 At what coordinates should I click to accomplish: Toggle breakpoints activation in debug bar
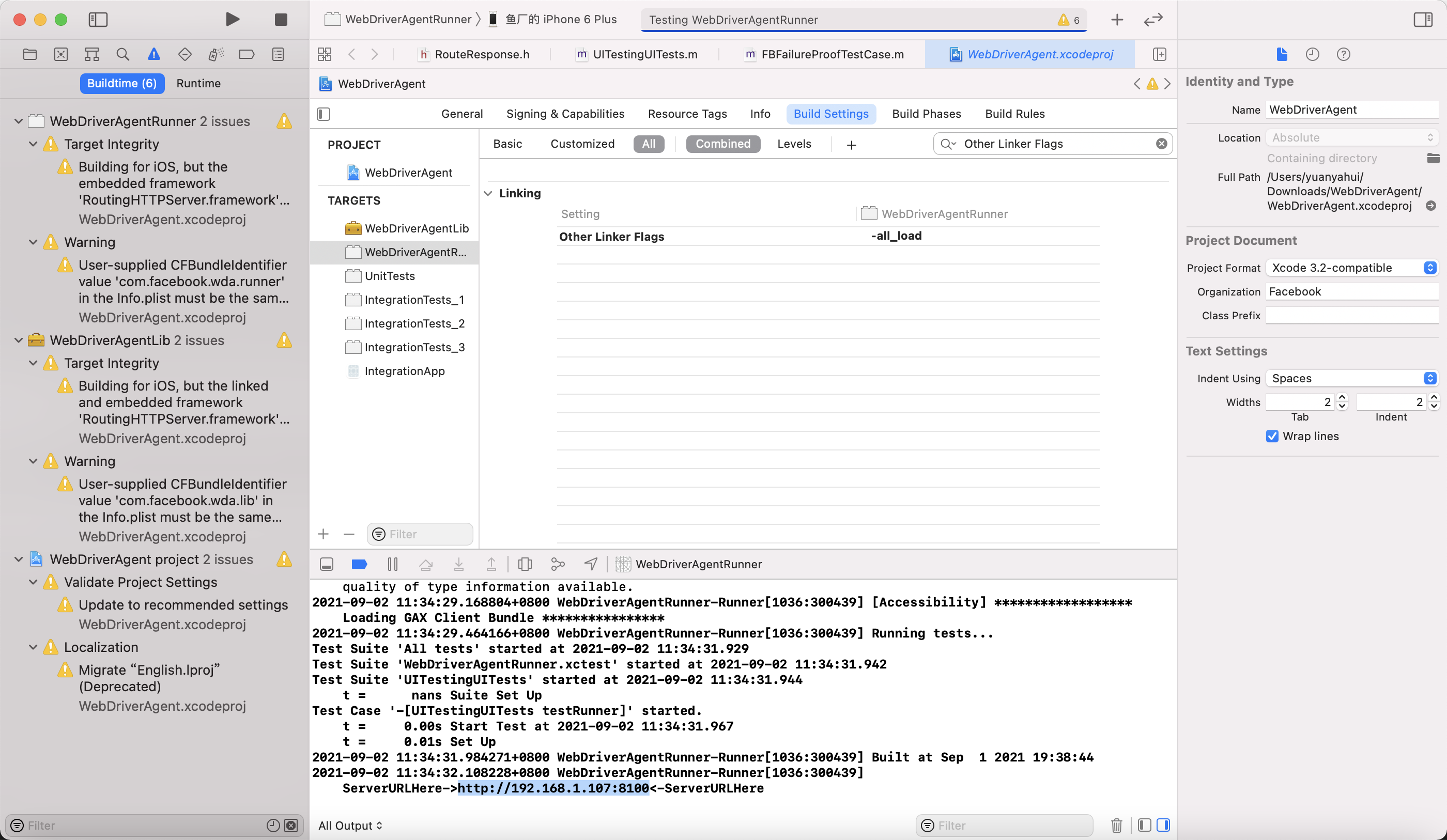[x=360, y=564]
